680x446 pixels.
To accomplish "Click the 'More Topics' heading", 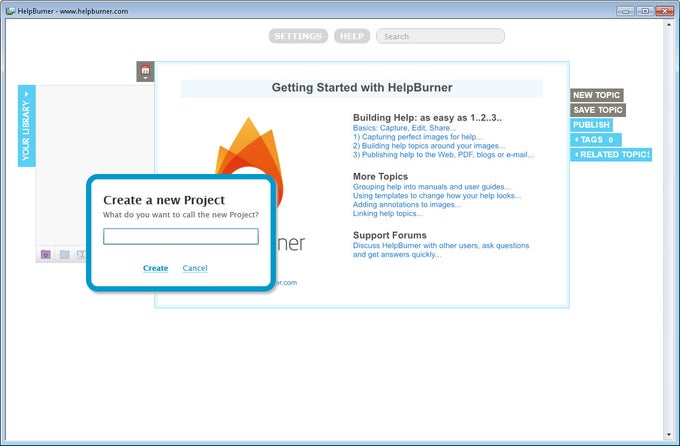I will point(380,176).
